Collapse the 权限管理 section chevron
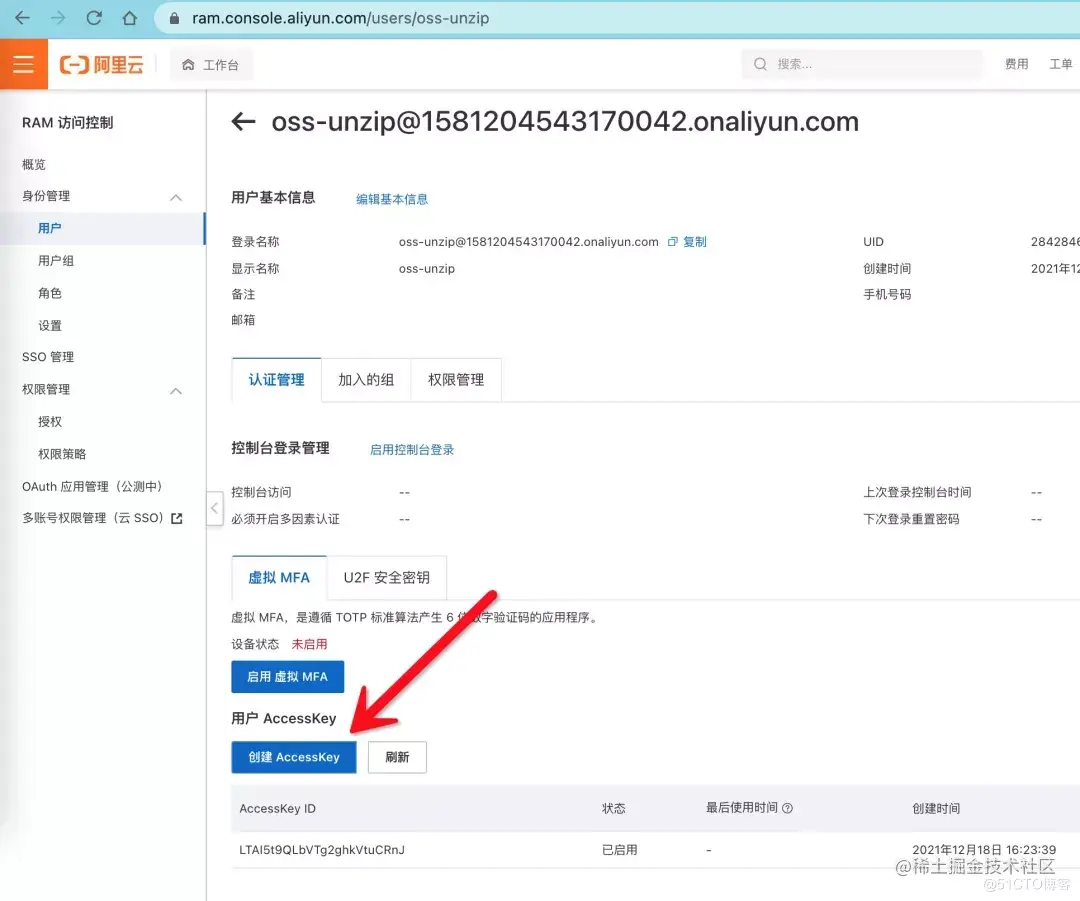 tap(176, 391)
